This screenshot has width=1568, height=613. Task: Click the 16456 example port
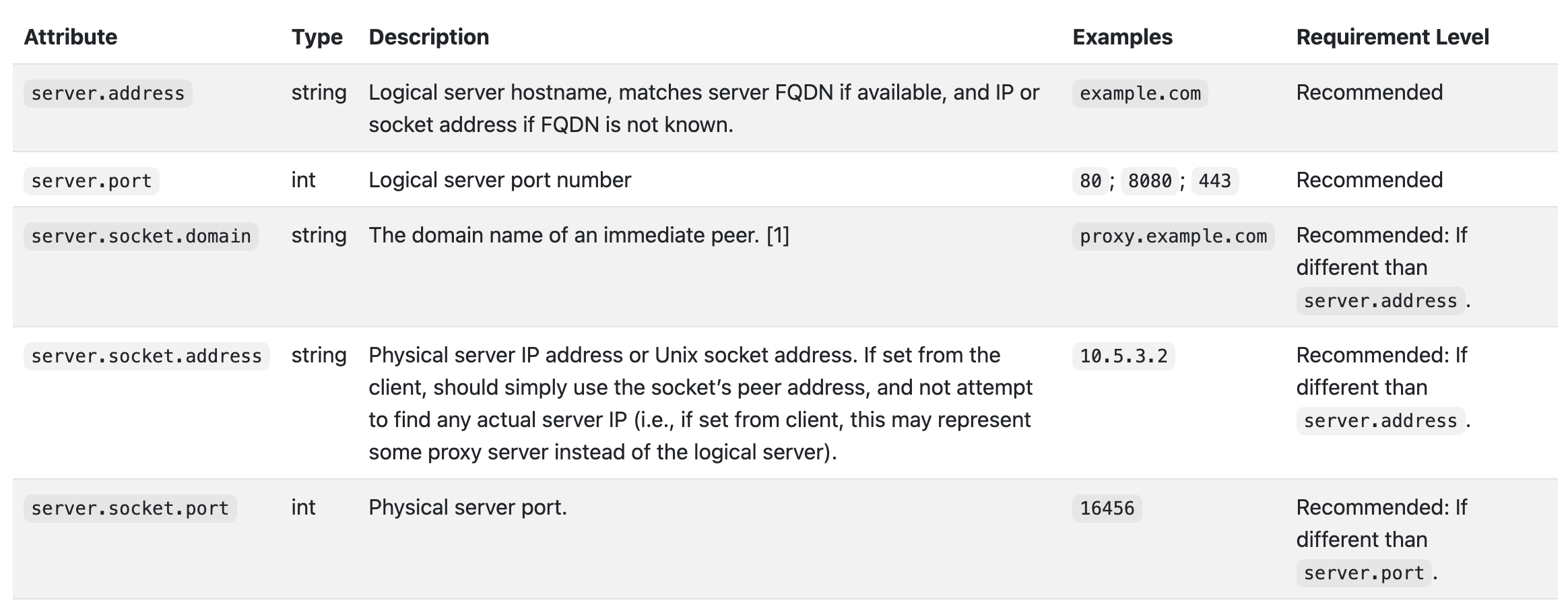(1107, 509)
